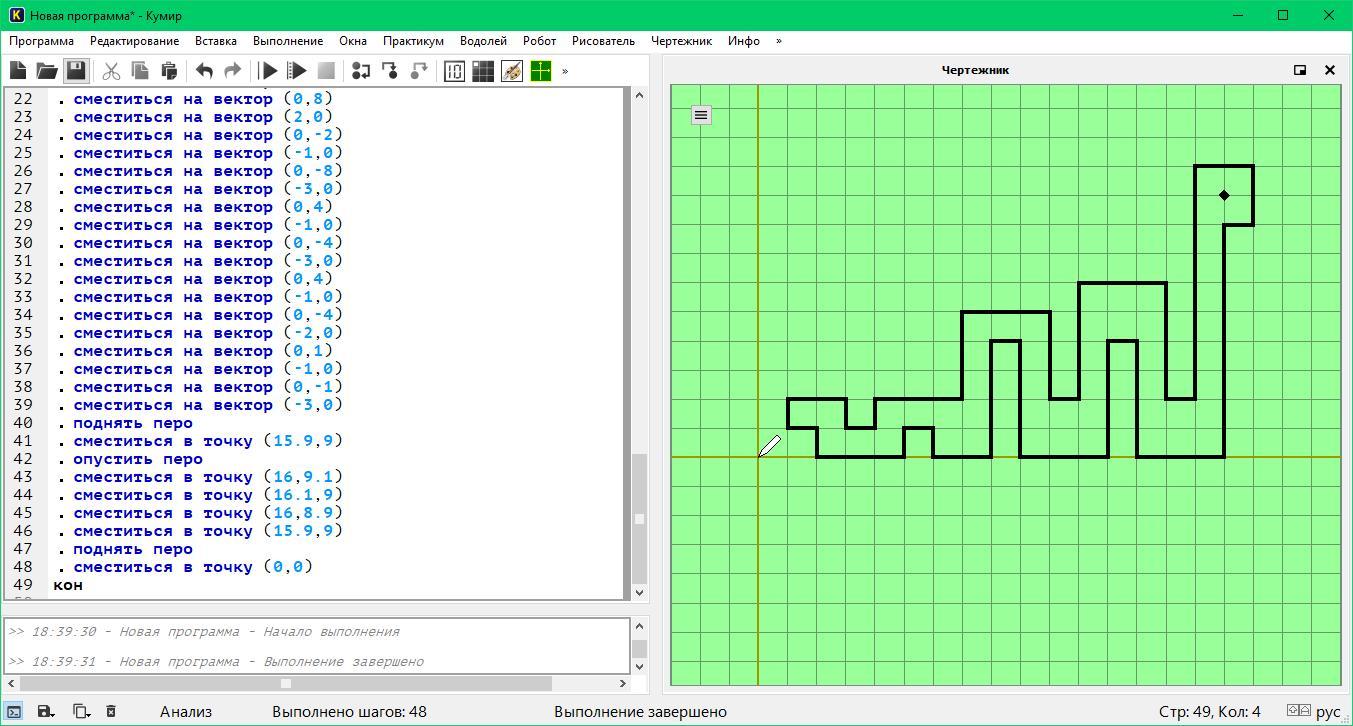Click the scissors cut icon

(111, 71)
